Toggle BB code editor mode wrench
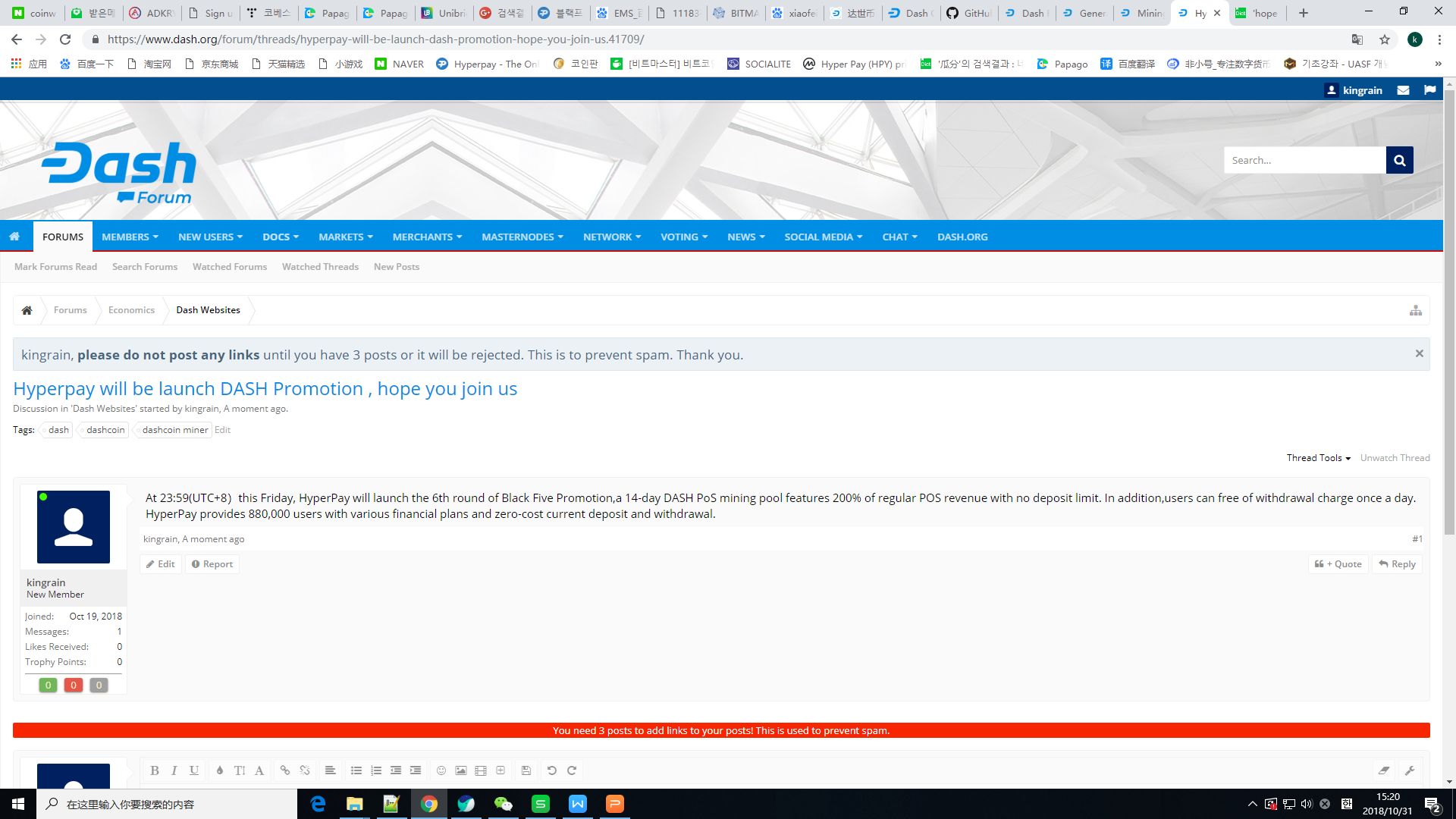This screenshot has width=1456, height=819. (1410, 770)
